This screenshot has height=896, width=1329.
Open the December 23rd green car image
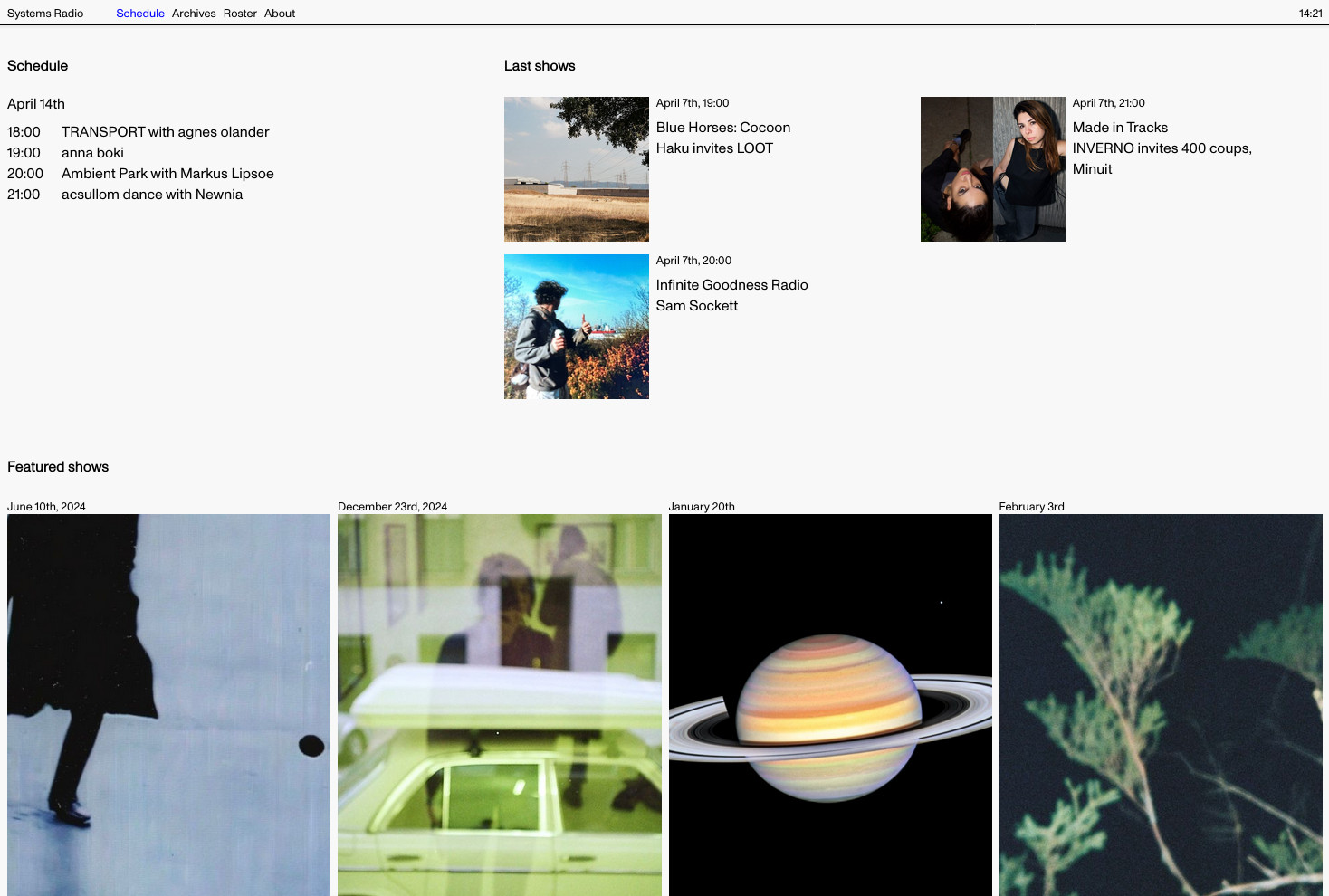[x=500, y=704]
